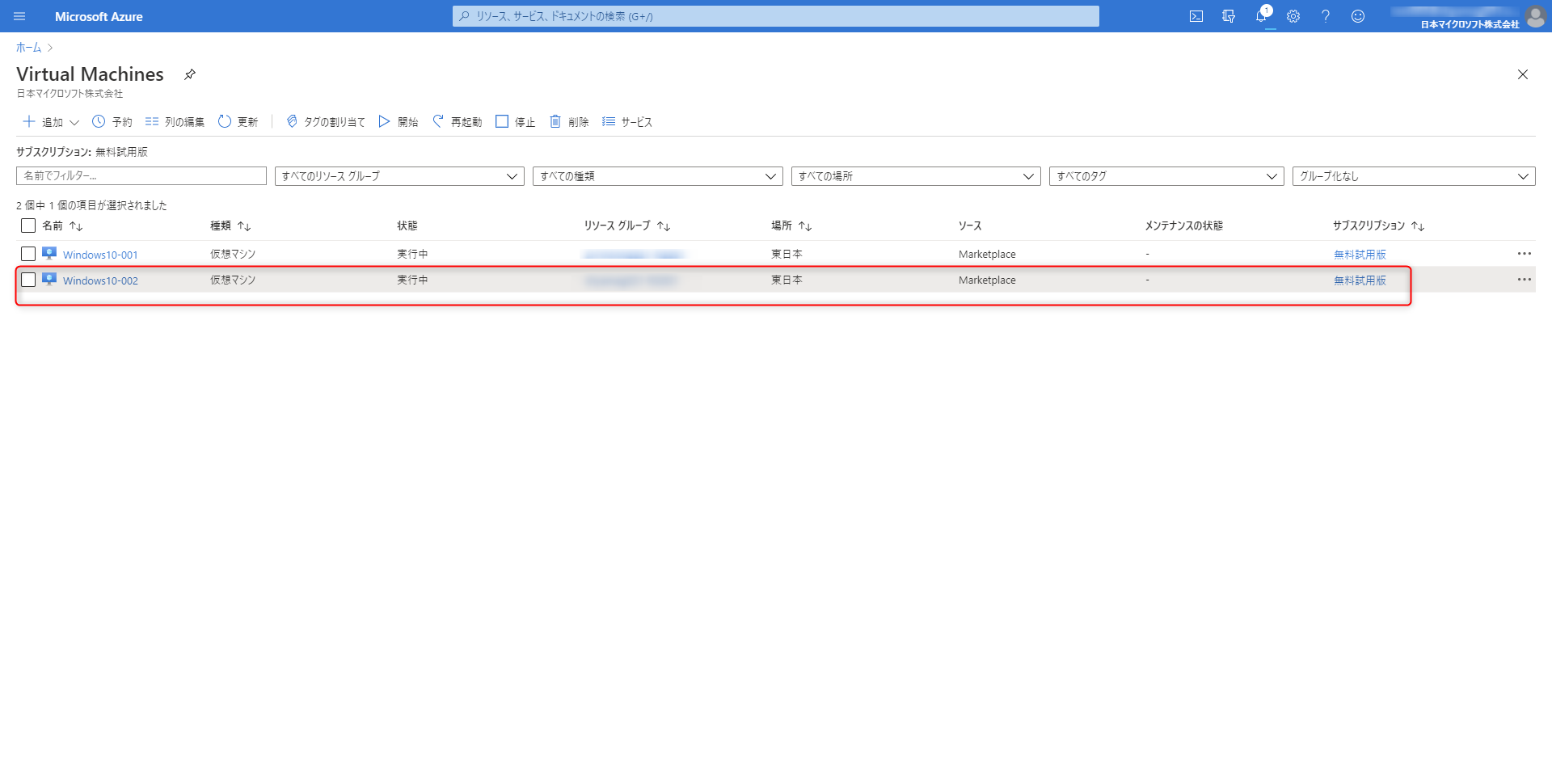The width and height of the screenshot is (1552, 784).
Task: Click the Microsoft Azure logo text
Action: coord(99,16)
